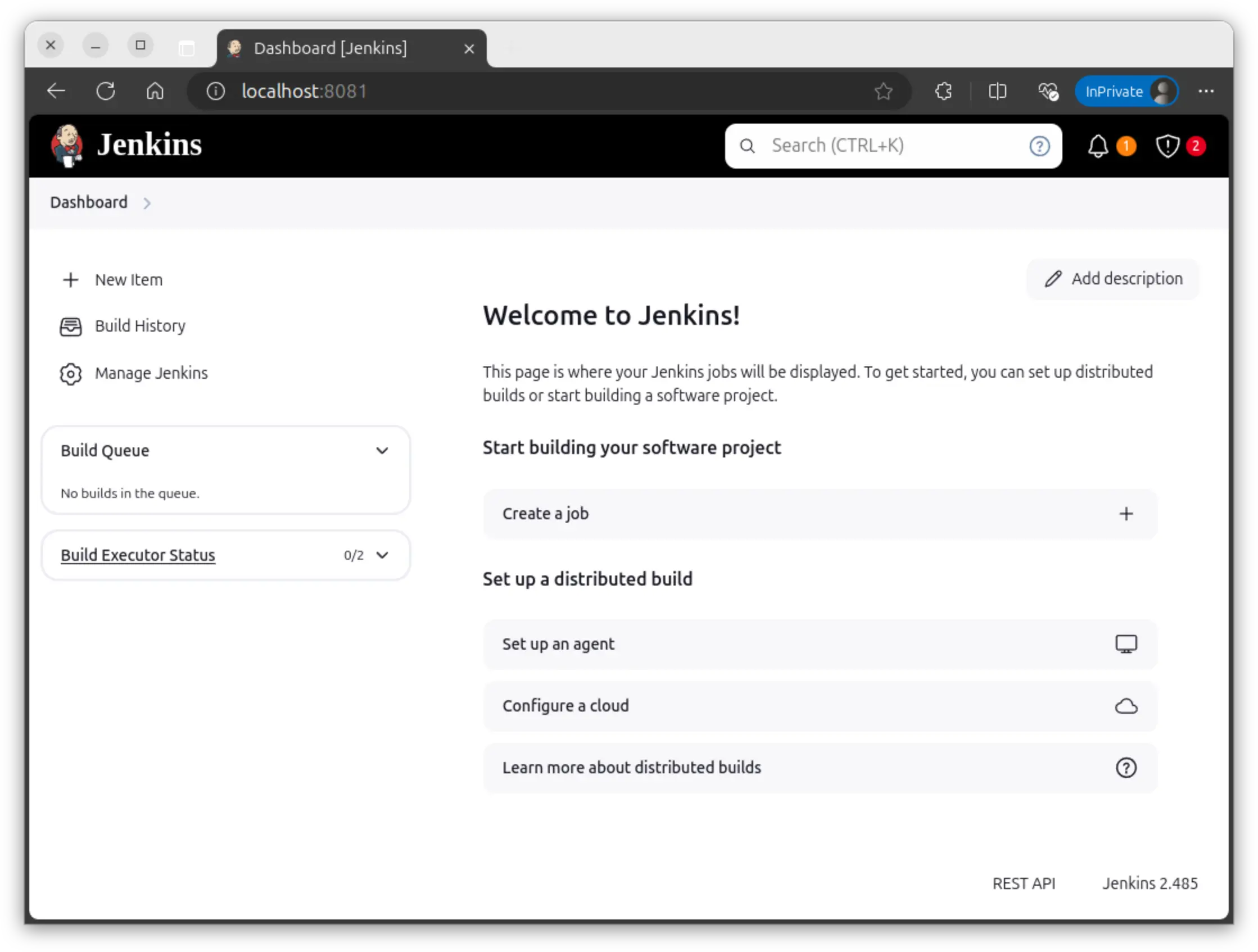Click search help question mark icon
The image size is (1258, 952).
click(1039, 146)
